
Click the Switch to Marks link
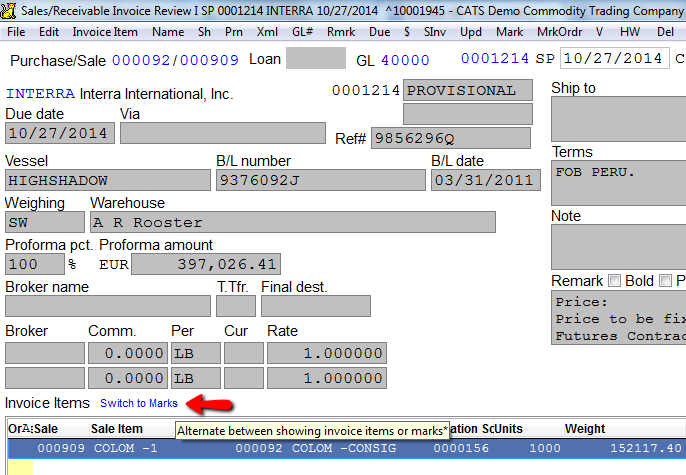[x=139, y=403]
